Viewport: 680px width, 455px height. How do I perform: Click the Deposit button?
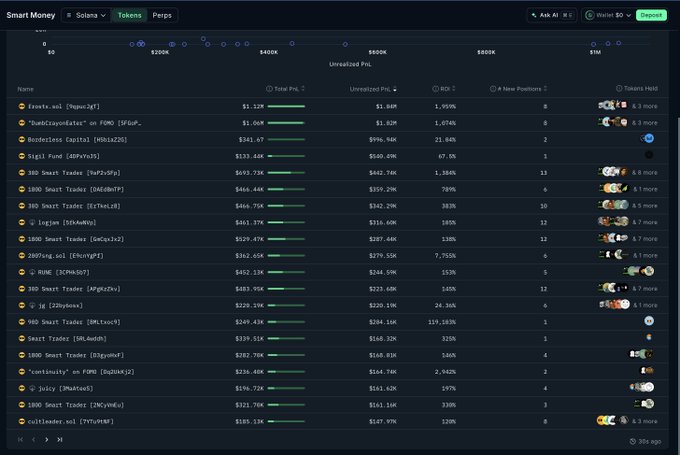click(651, 15)
